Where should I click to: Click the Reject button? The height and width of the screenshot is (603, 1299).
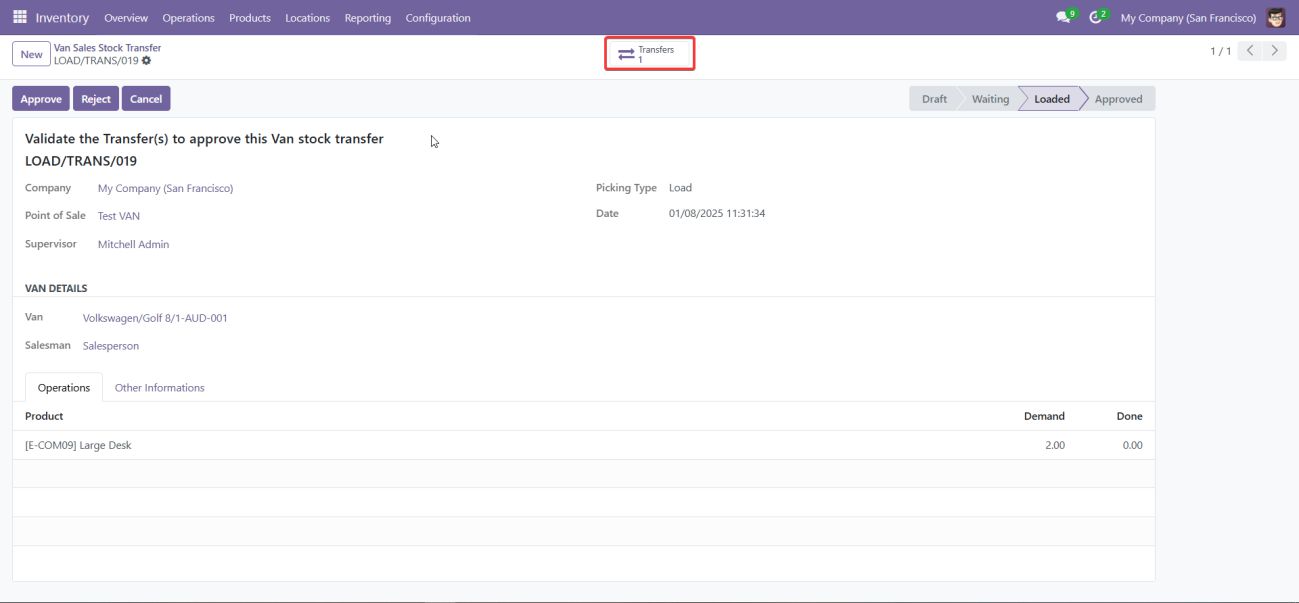(96, 99)
